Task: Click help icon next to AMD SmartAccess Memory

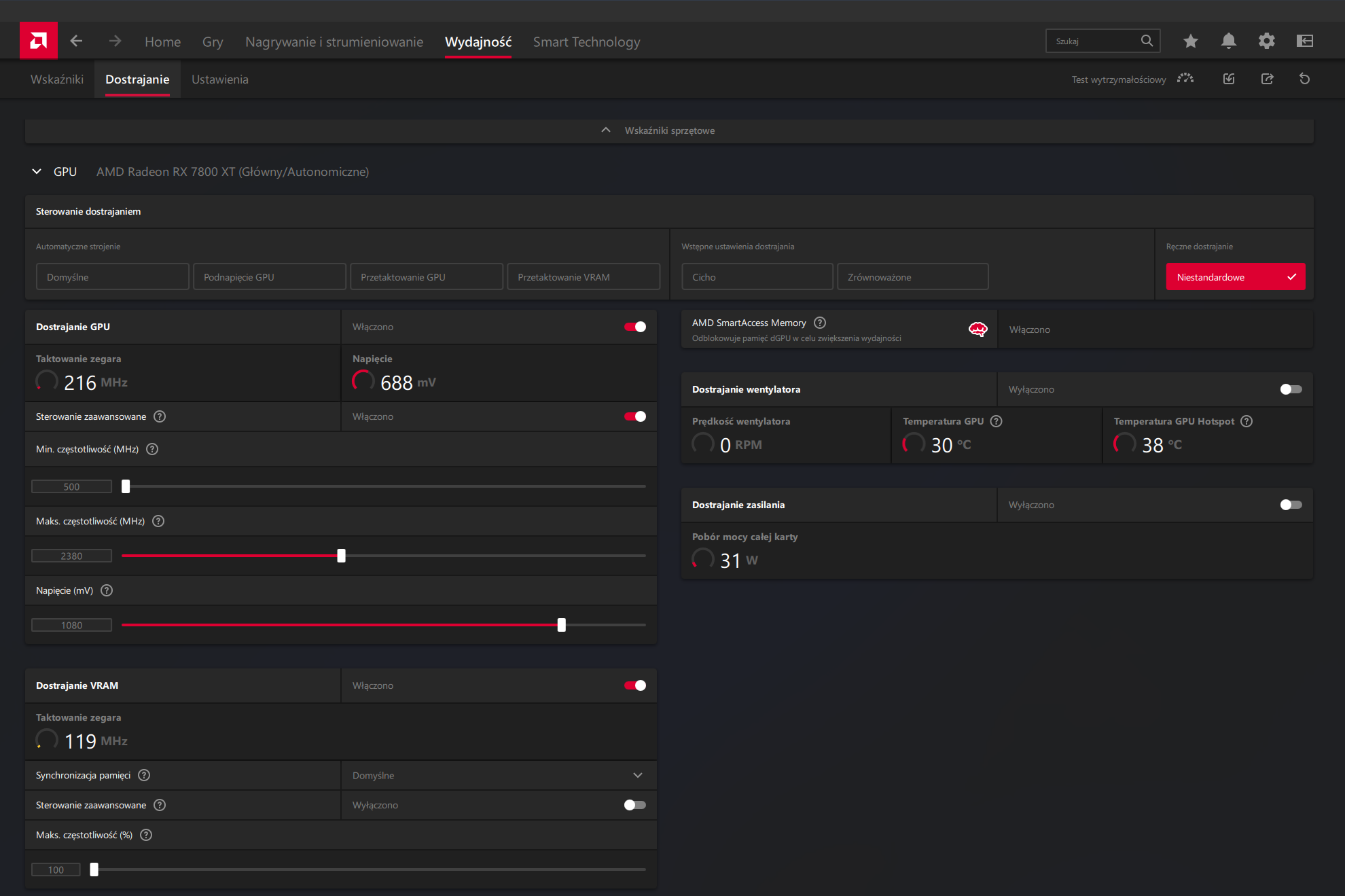Action: [x=820, y=323]
